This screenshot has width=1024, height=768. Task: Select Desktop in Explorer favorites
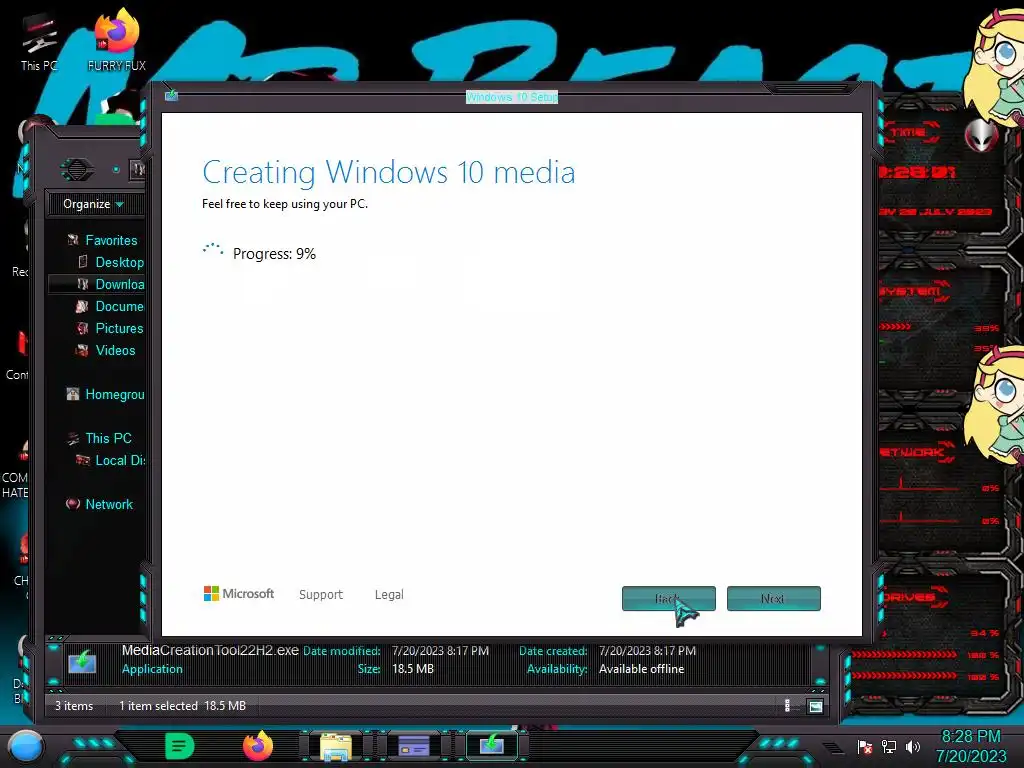[x=120, y=263]
